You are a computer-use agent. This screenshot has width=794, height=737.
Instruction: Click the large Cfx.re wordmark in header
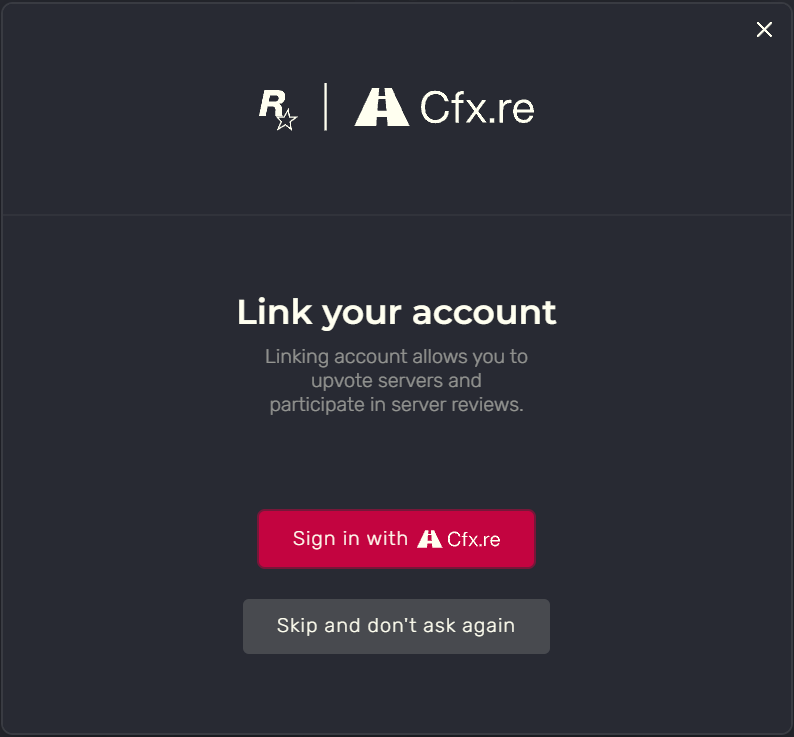[x=477, y=107]
